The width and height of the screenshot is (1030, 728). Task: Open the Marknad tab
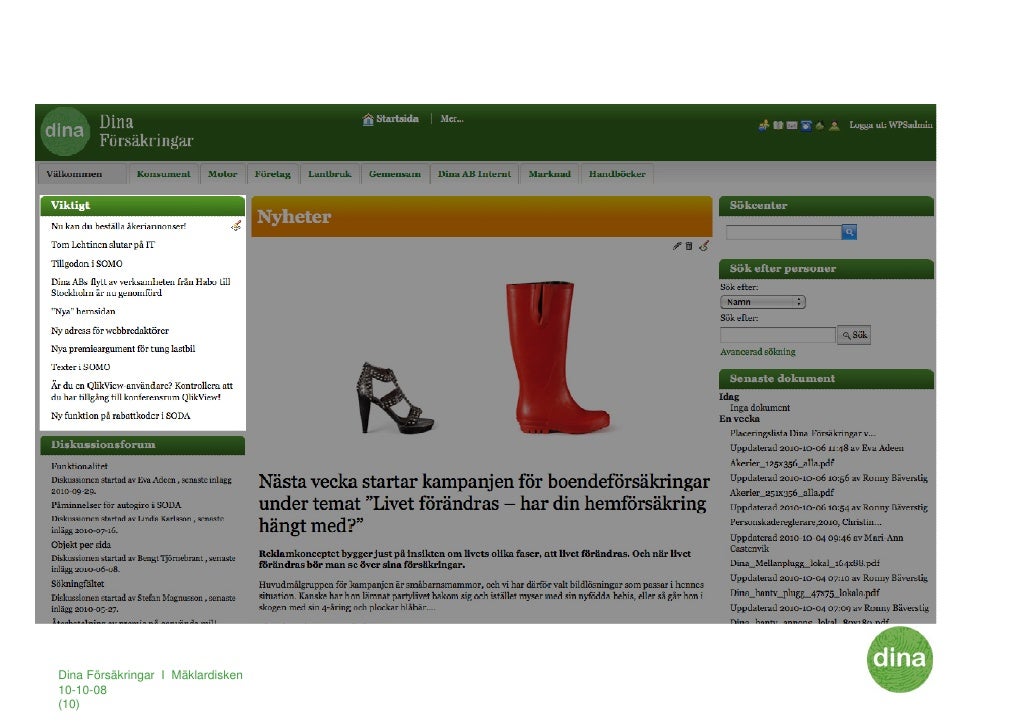coord(550,174)
